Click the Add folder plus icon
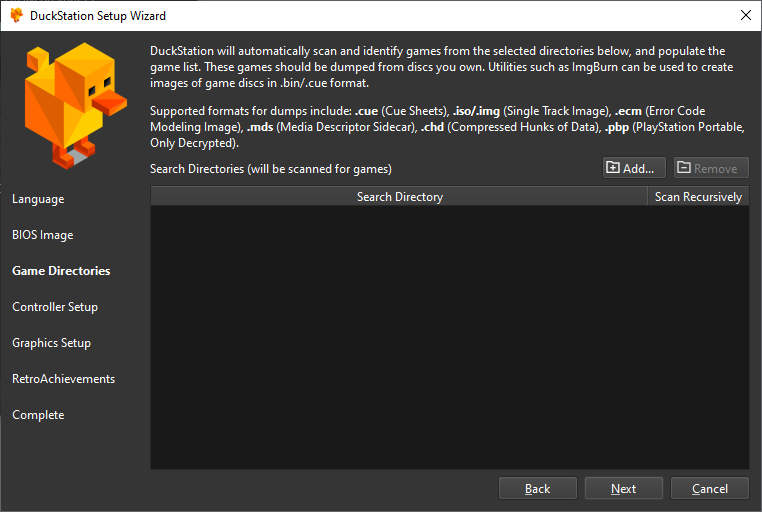Image resolution: width=762 pixels, height=512 pixels. (x=613, y=168)
